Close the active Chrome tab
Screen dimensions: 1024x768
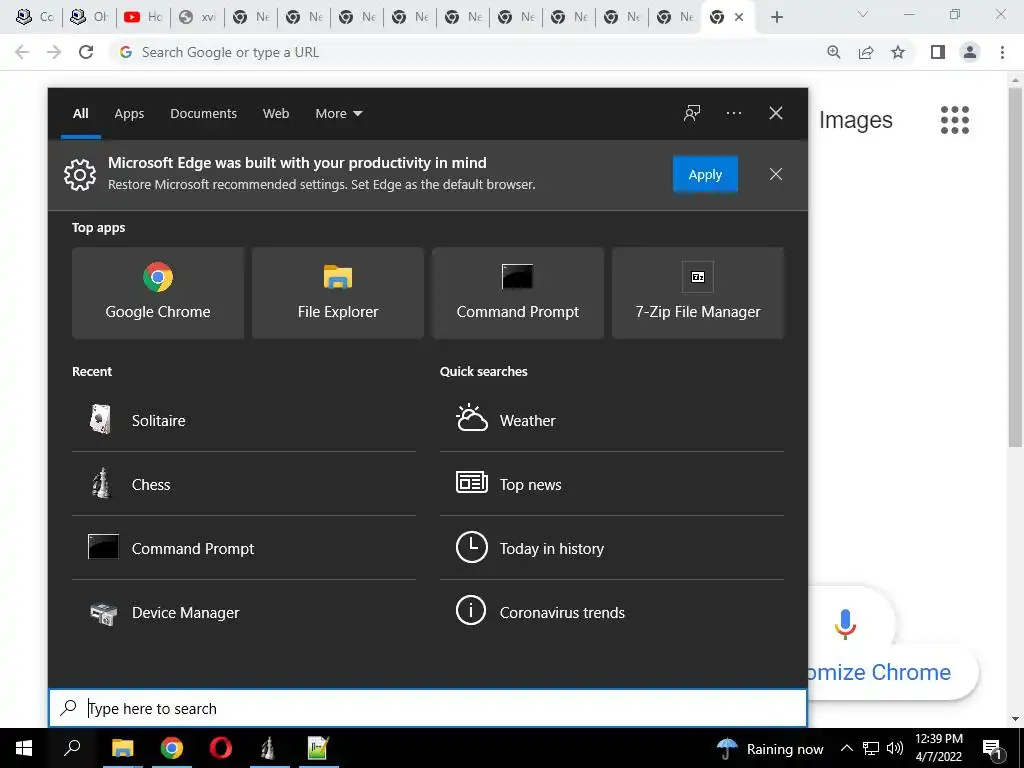[x=739, y=18]
